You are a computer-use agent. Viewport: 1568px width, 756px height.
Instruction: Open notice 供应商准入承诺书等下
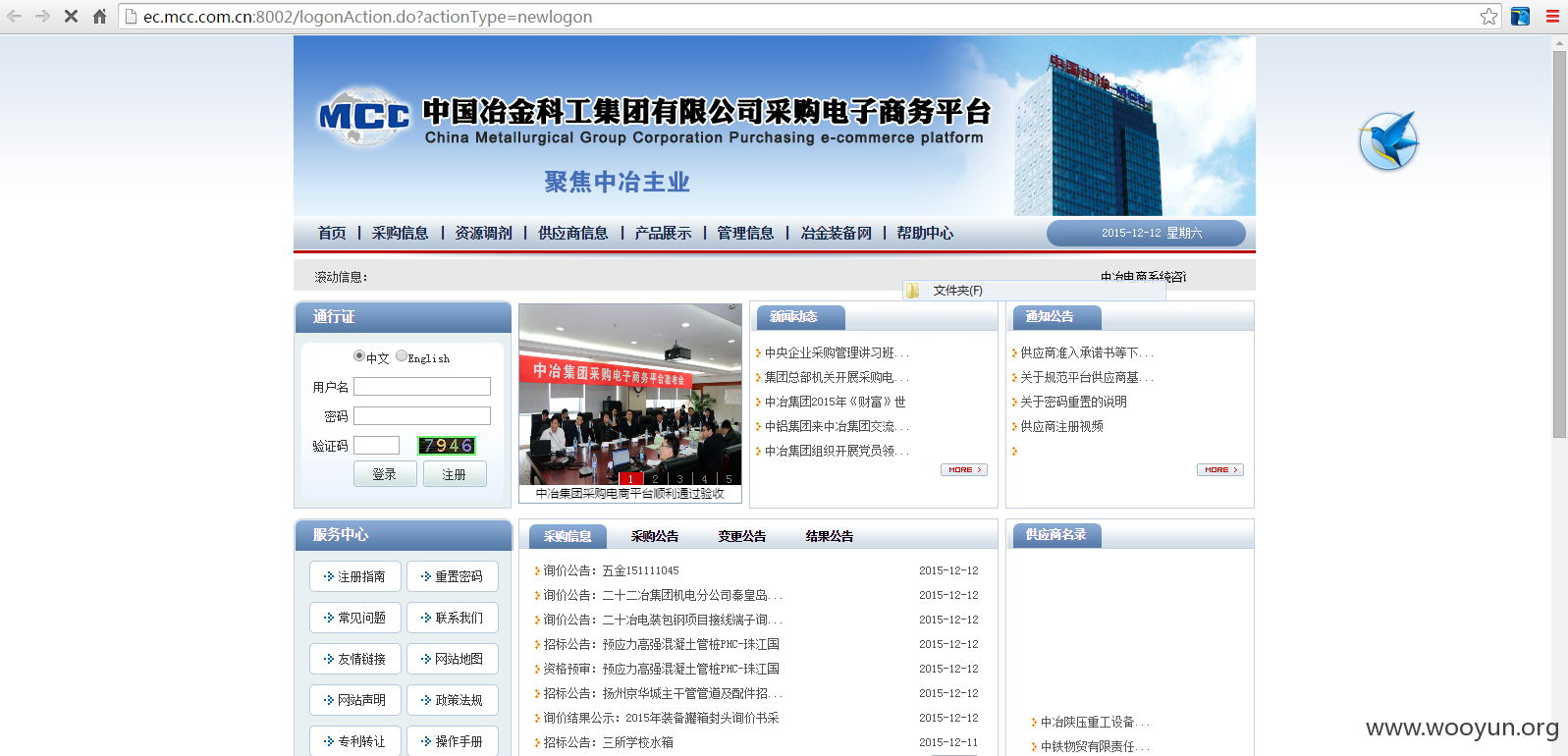[x=1087, y=352]
